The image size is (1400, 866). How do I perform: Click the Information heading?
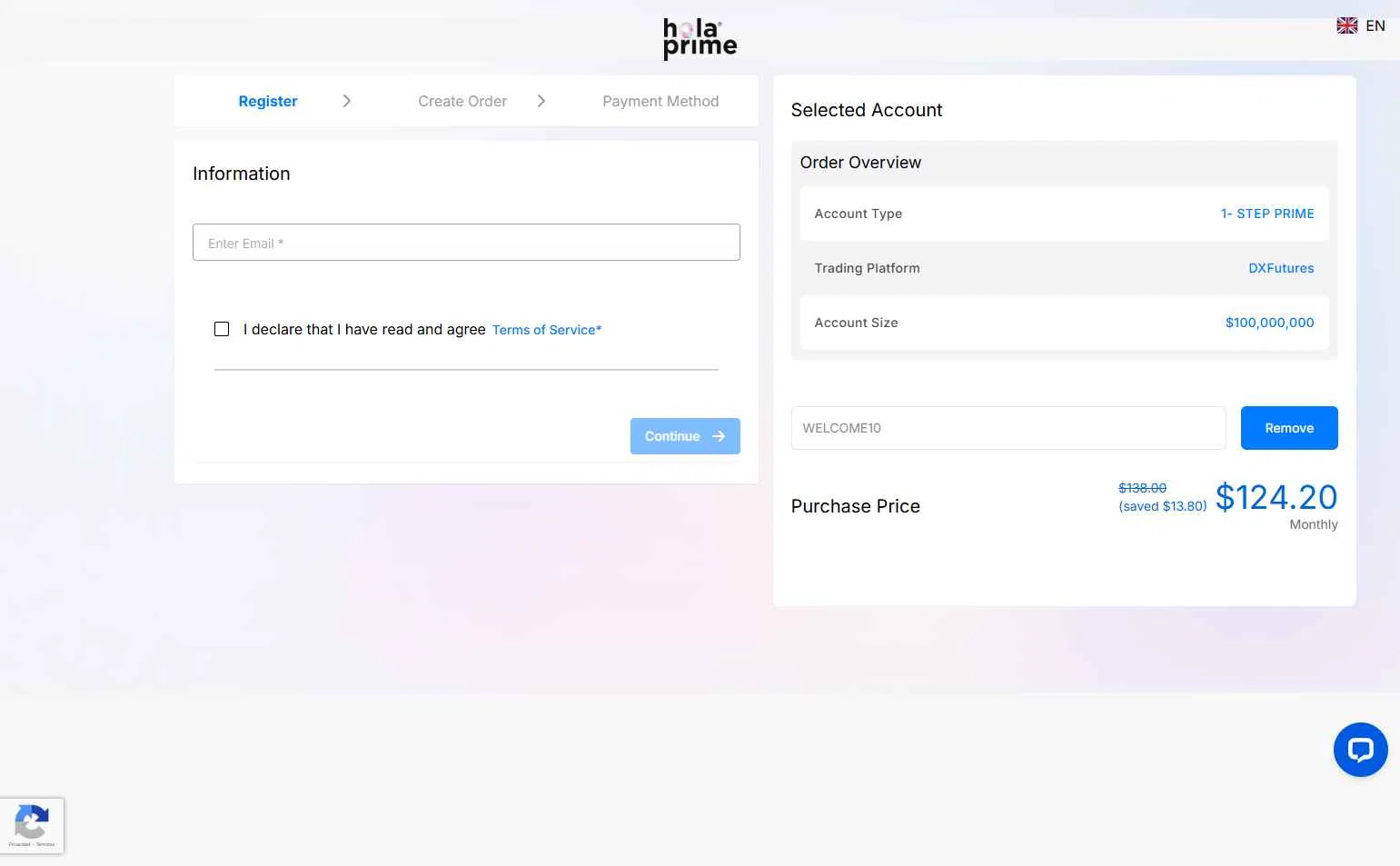pos(242,174)
